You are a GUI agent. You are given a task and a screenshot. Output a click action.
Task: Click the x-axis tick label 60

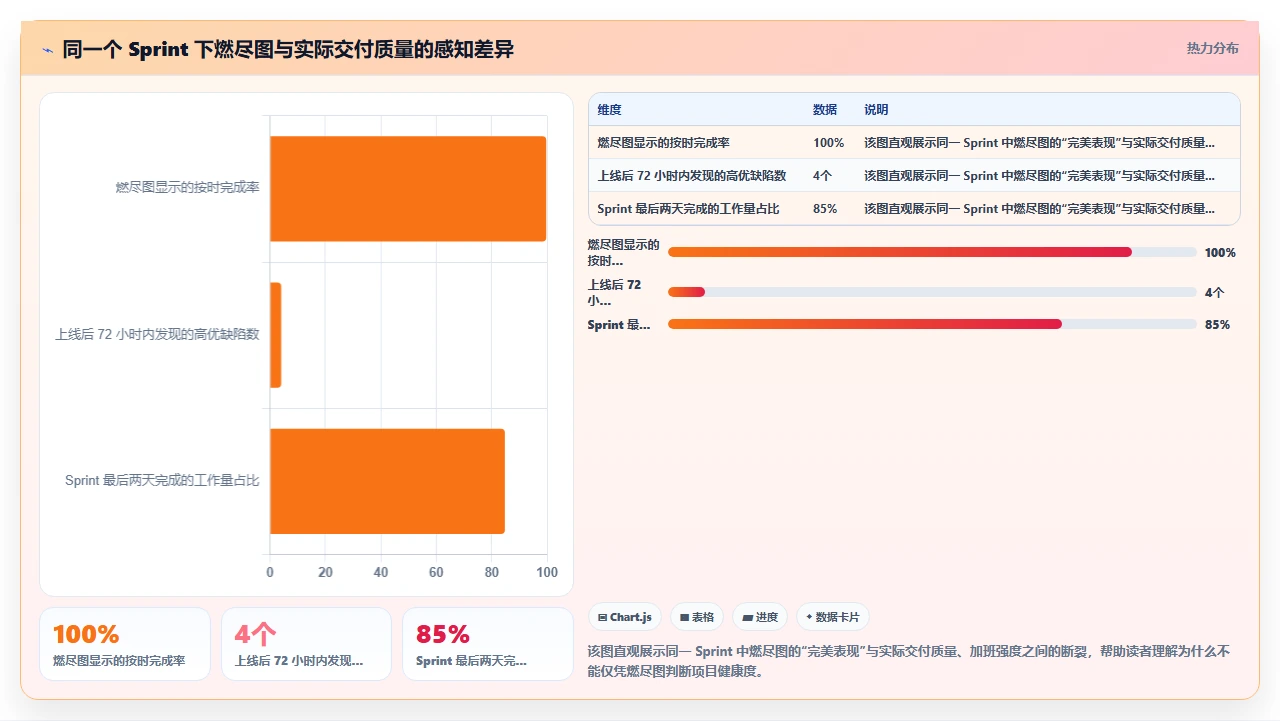point(436,573)
